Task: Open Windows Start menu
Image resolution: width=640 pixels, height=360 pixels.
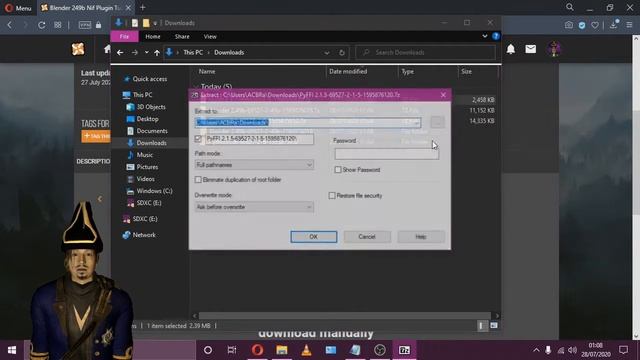Action: (x=12, y=350)
